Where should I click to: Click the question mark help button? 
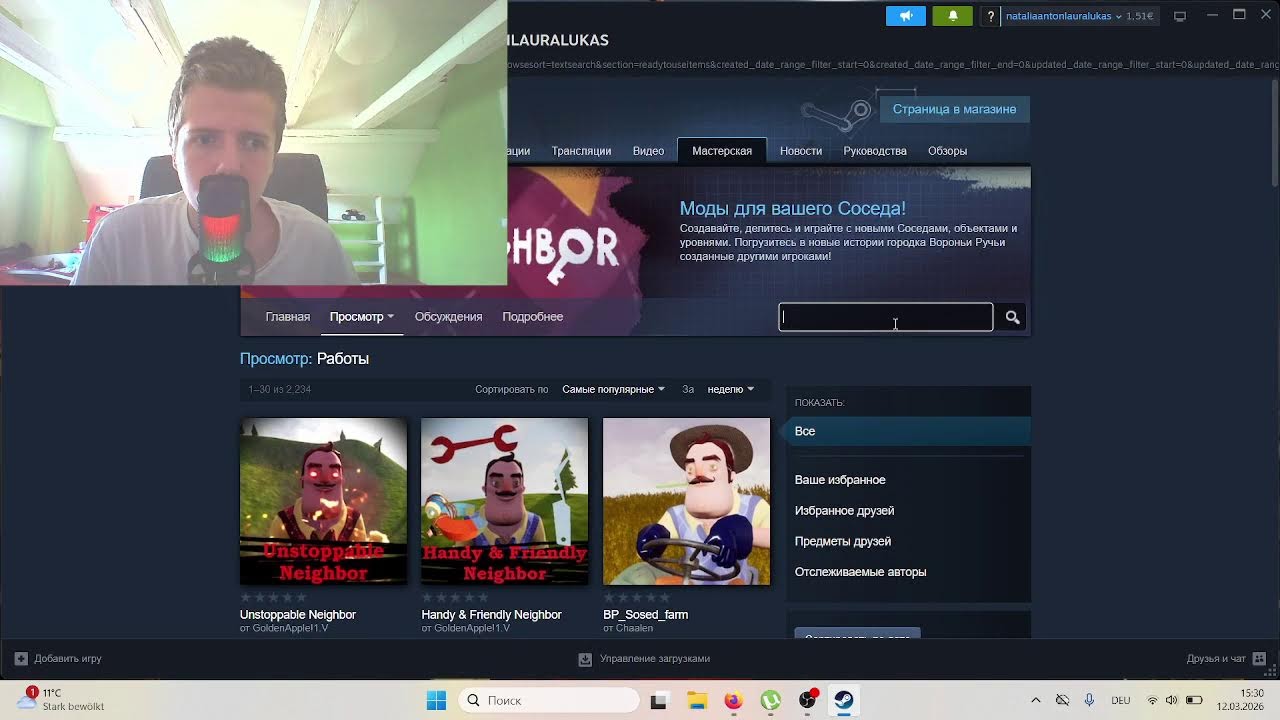[990, 16]
